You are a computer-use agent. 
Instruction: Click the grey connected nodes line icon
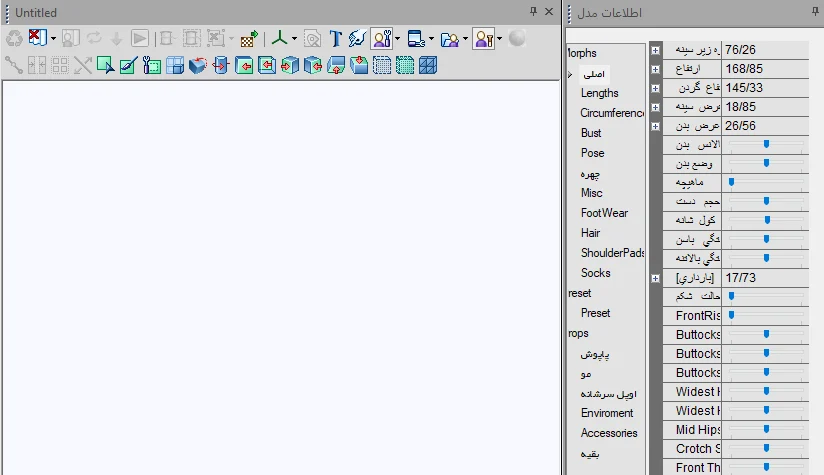coord(13,65)
